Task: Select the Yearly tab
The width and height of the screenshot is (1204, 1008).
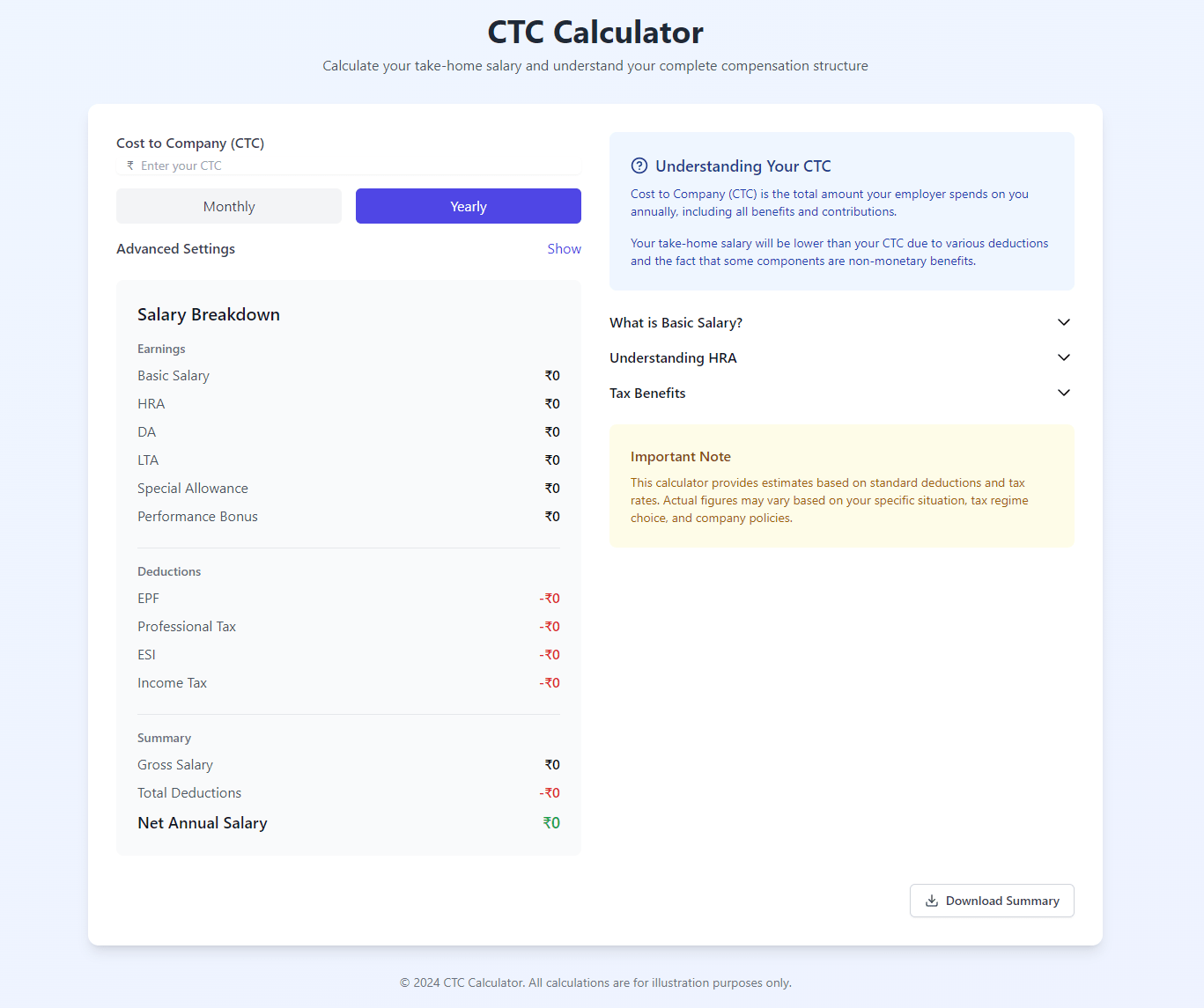Action: 468,206
